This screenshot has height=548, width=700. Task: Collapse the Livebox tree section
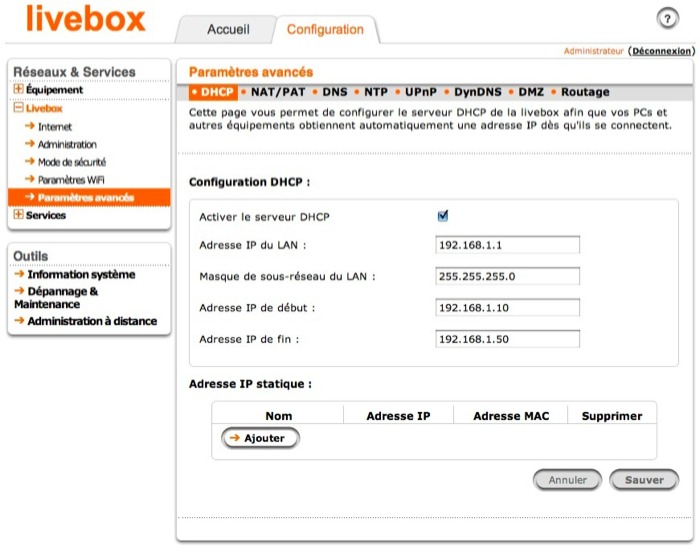19,109
